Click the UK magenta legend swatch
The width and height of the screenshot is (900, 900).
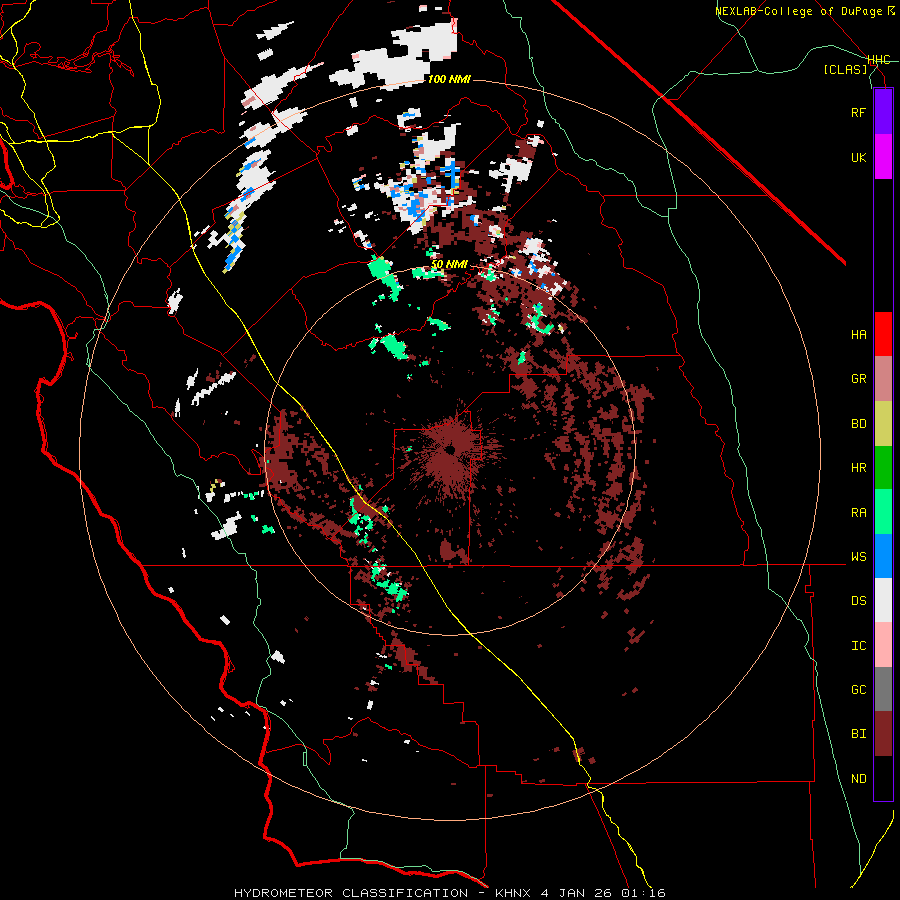pyautogui.click(x=883, y=157)
